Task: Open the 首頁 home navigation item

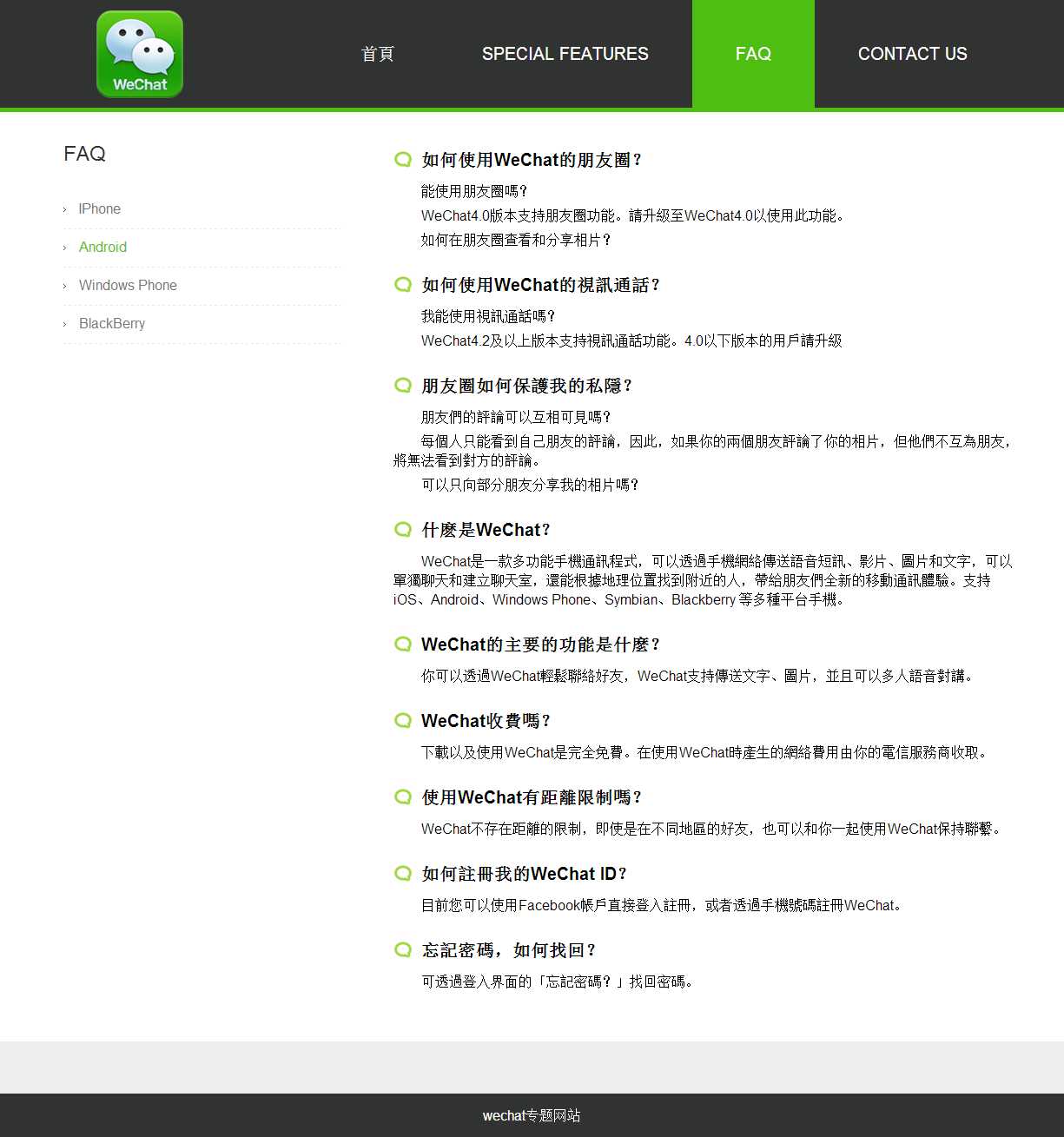Action: tap(378, 54)
